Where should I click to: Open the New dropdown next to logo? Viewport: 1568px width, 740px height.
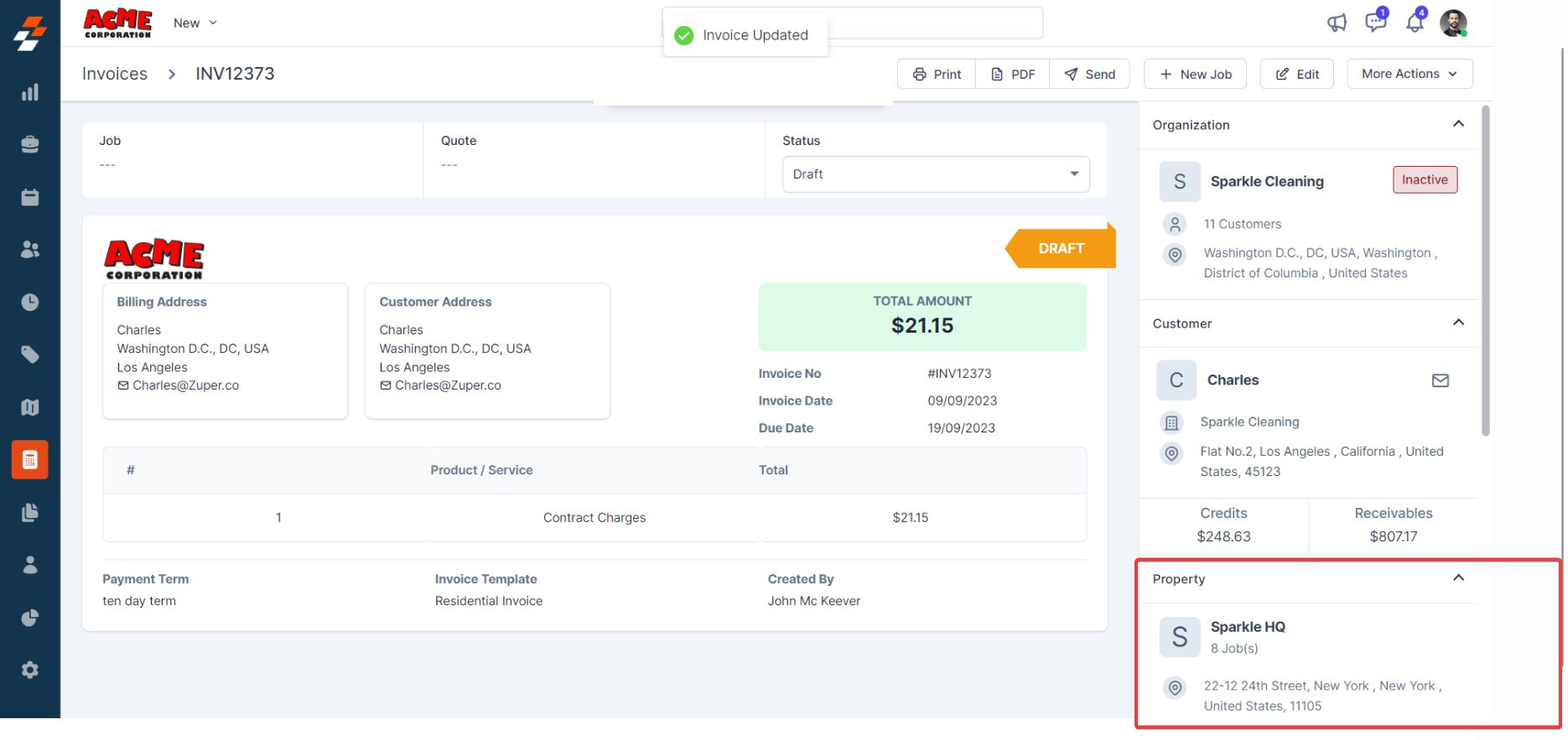coord(195,23)
